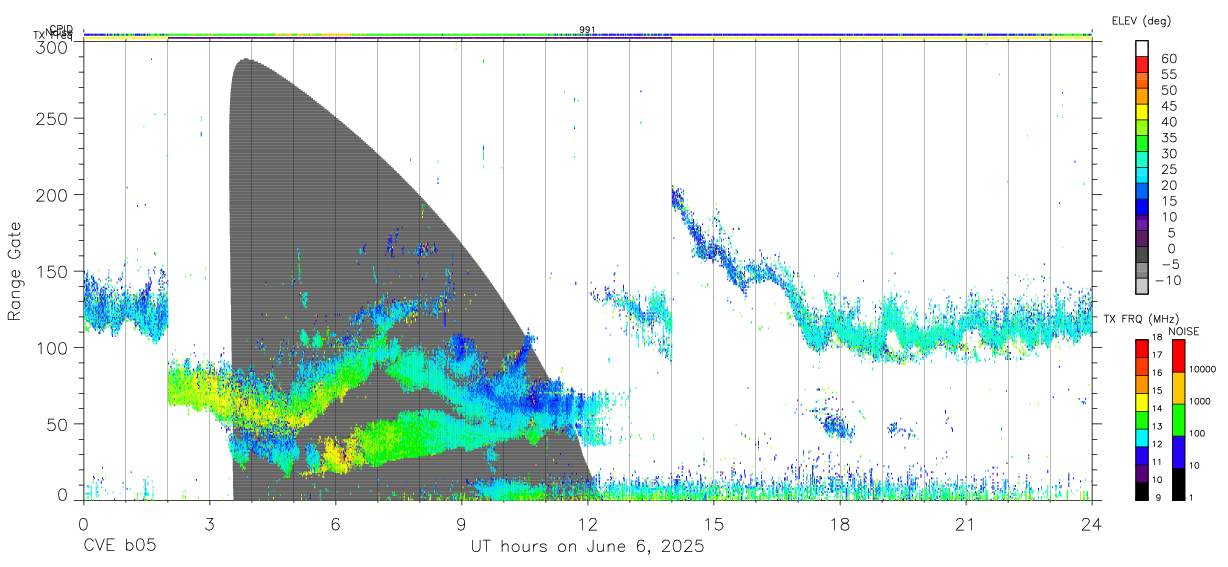
Task: Click the ELEV scale label 40
Action: [1168, 122]
